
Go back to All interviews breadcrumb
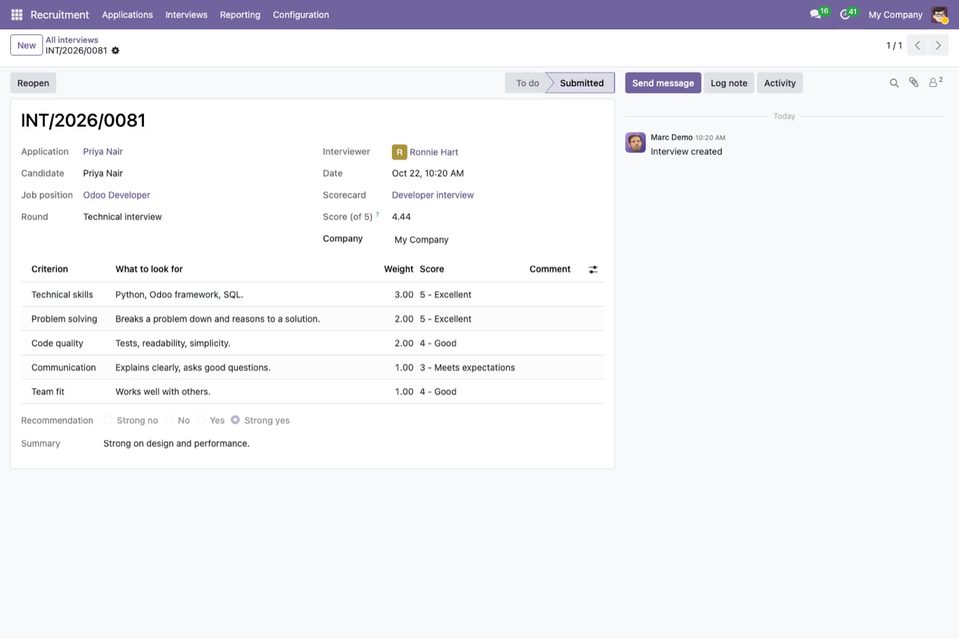click(x=72, y=40)
